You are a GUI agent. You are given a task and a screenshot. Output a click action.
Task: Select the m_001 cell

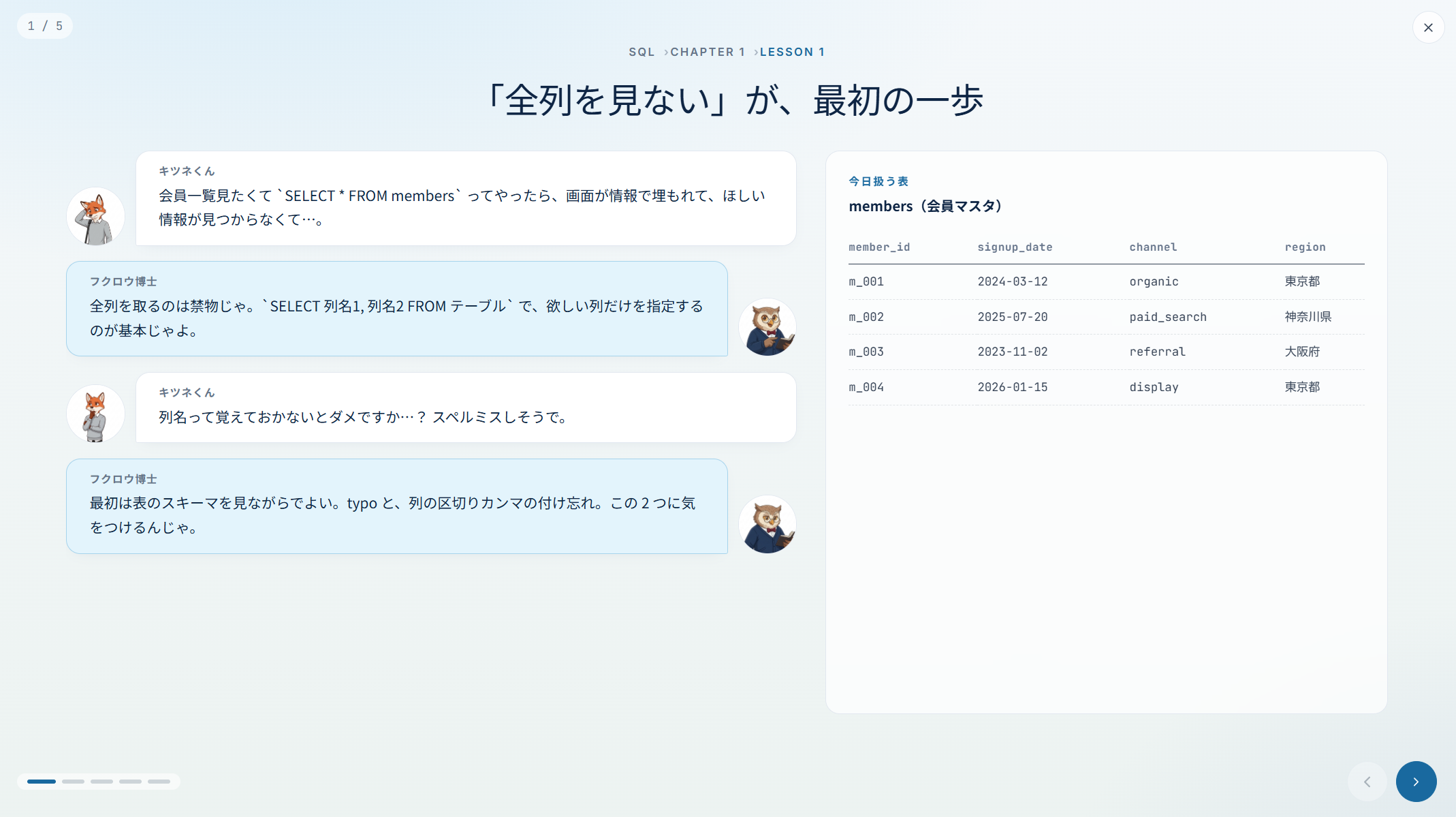click(866, 281)
